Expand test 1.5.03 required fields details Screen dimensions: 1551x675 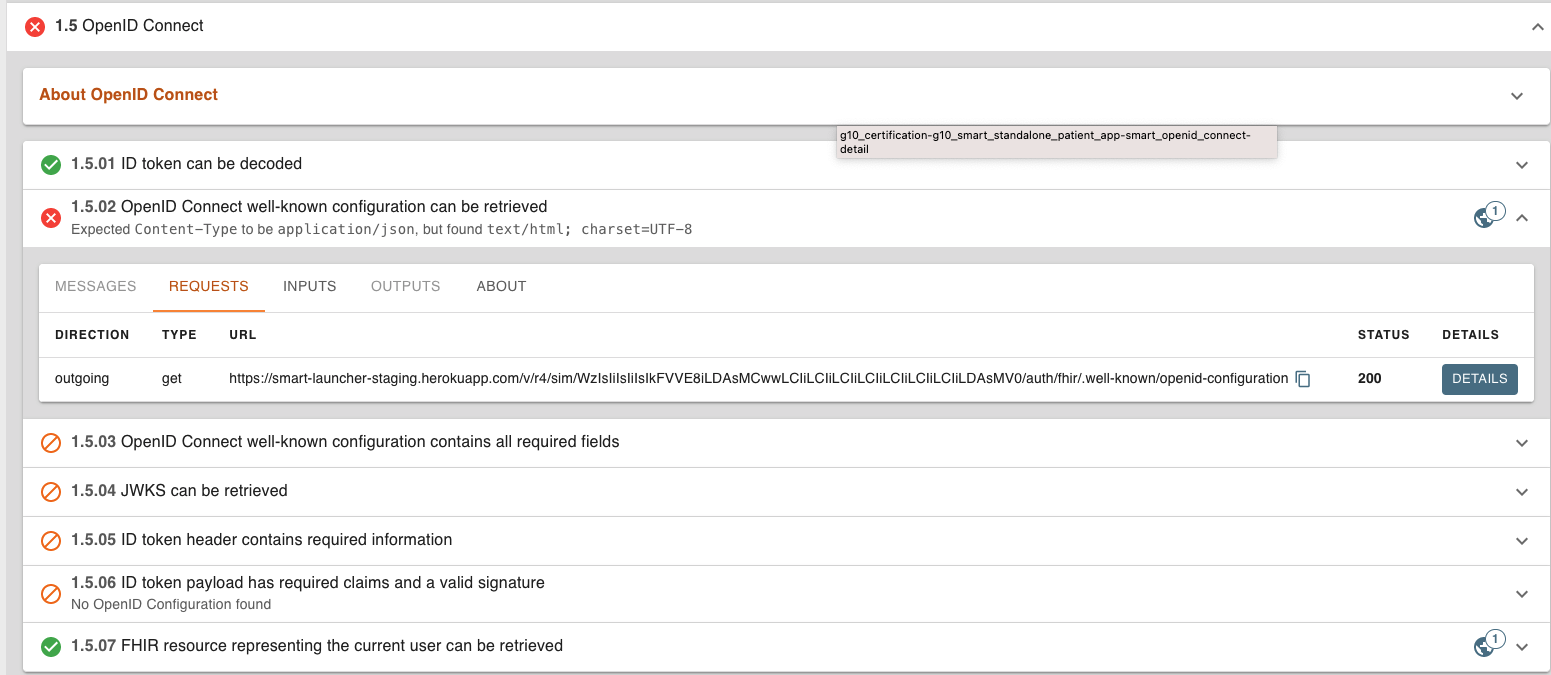pyautogui.click(x=1522, y=442)
